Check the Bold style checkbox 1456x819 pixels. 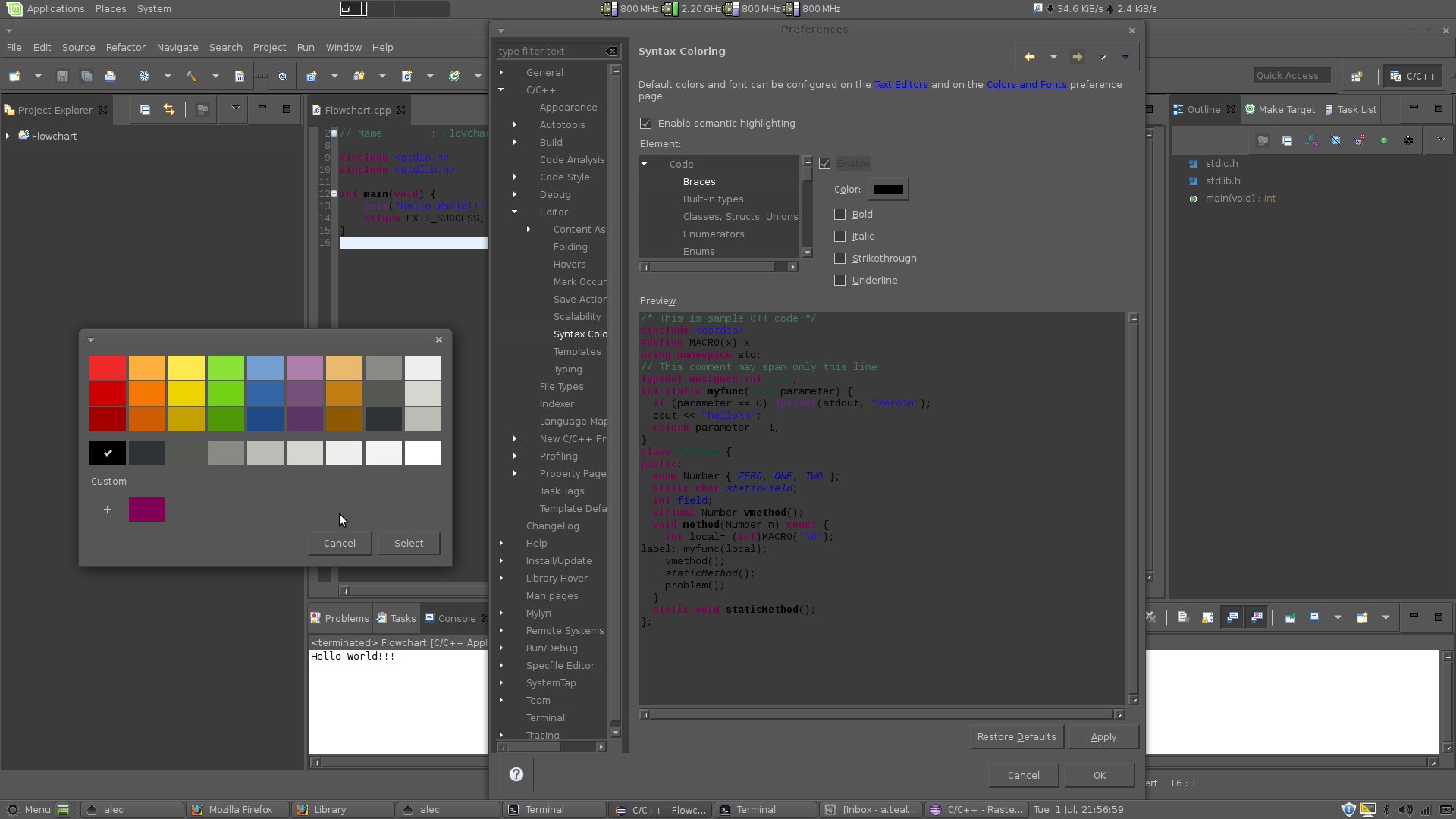[x=839, y=214]
